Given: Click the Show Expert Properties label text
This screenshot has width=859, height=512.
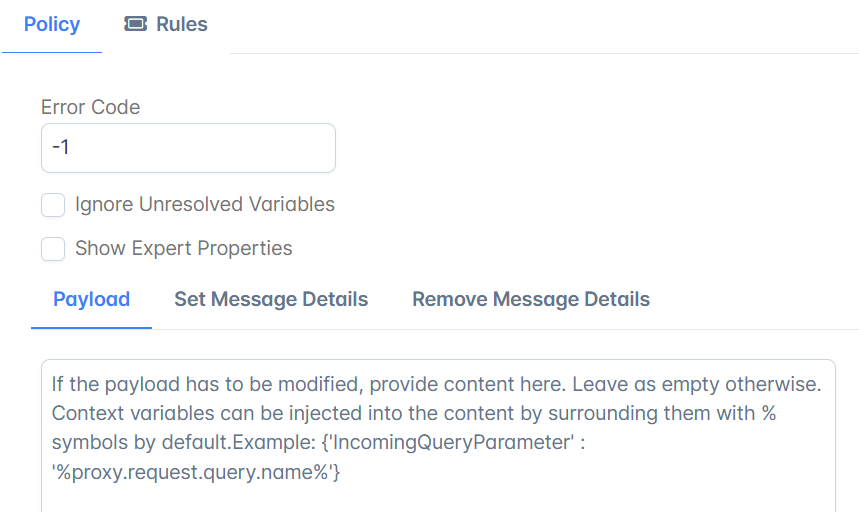Looking at the screenshot, I should click(x=184, y=248).
